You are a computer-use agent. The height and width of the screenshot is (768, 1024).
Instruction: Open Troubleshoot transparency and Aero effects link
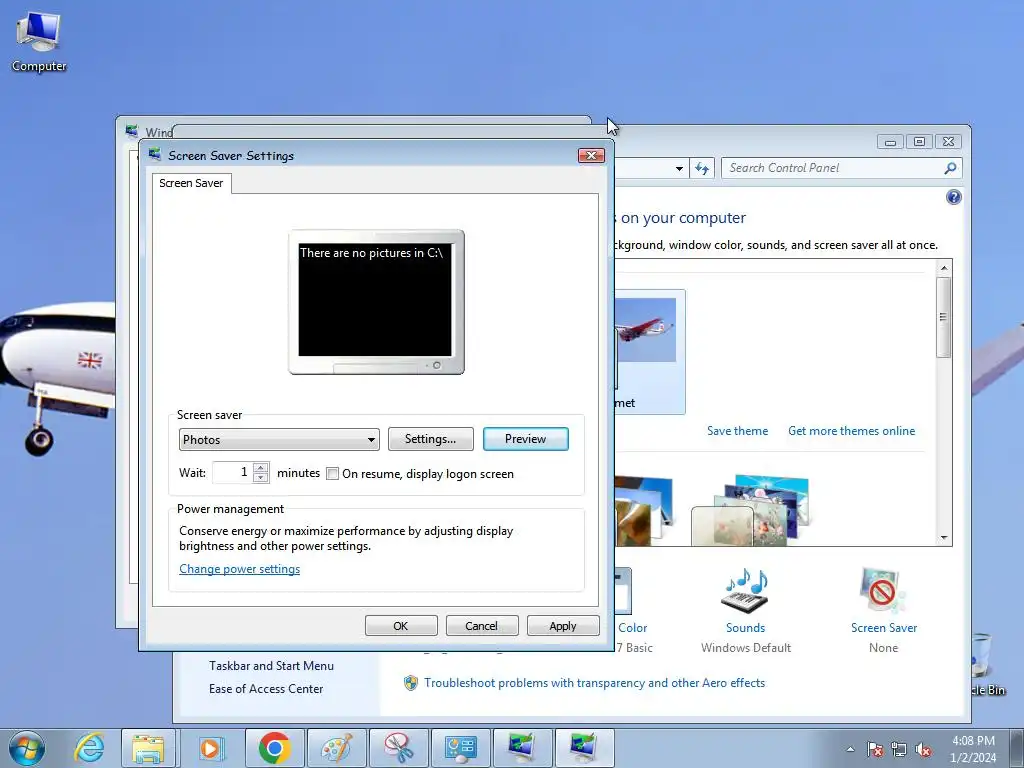pos(594,683)
